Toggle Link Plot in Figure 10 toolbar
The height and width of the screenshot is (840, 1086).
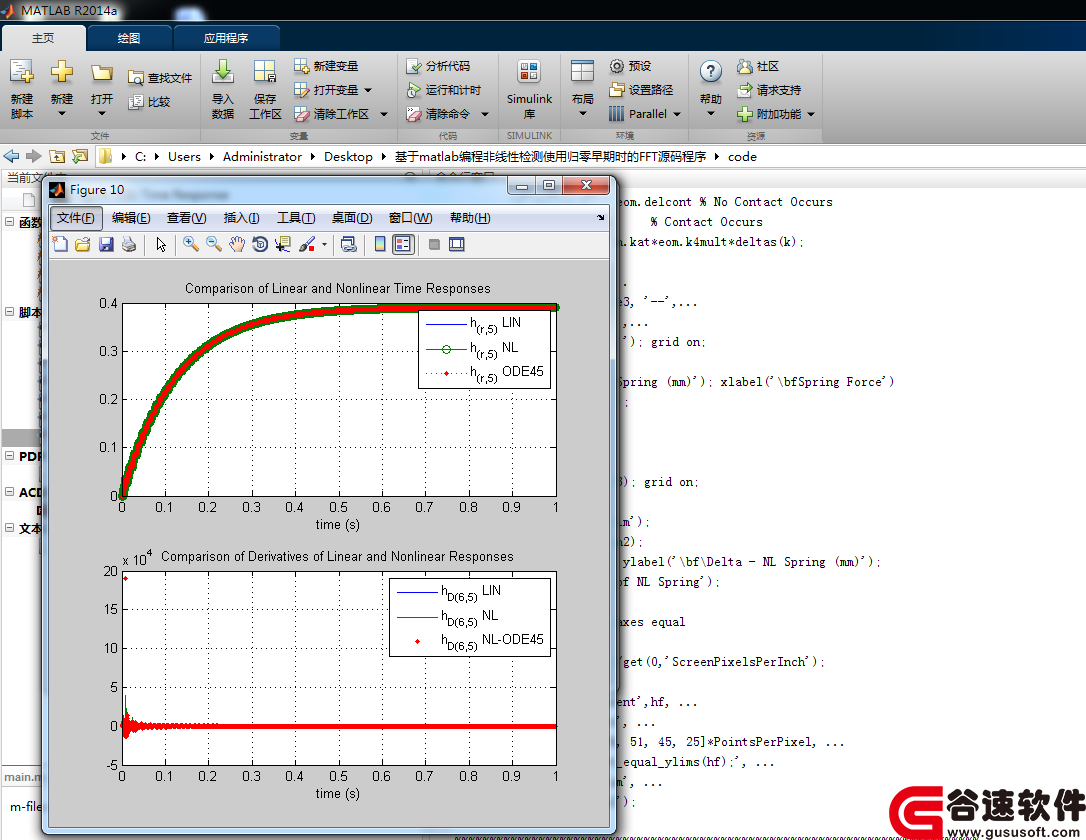tap(349, 244)
